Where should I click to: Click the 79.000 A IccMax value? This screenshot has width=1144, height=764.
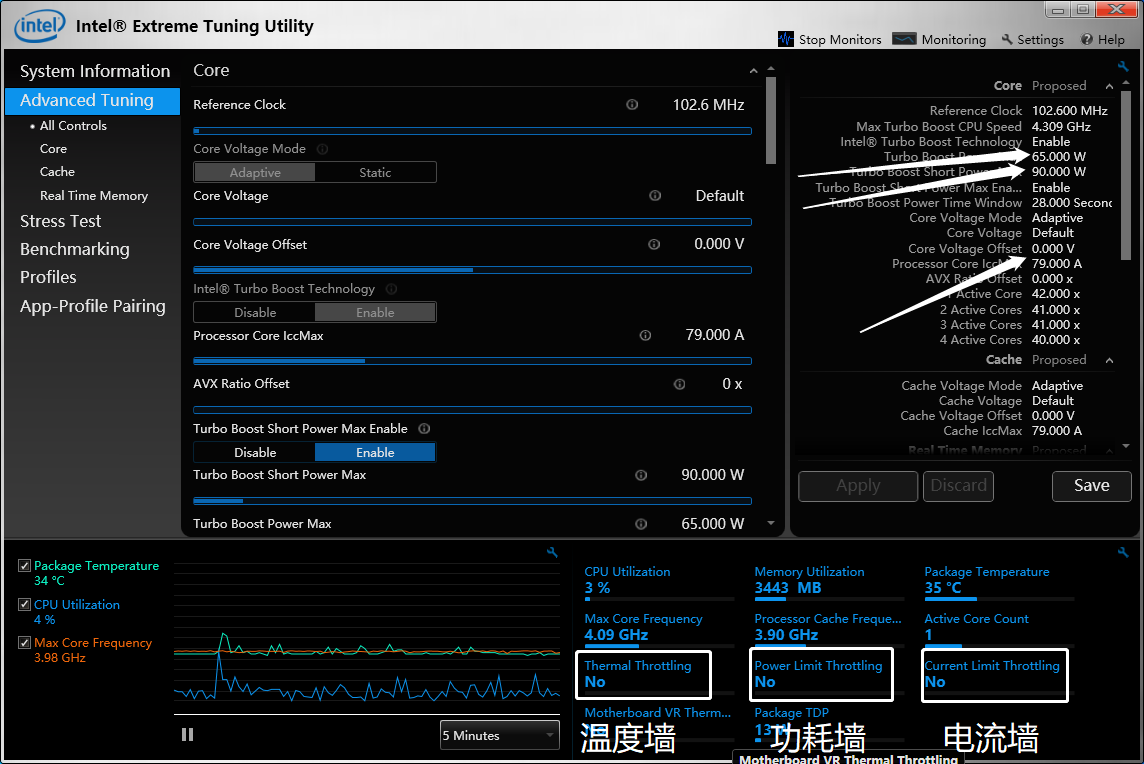click(714, 335)
